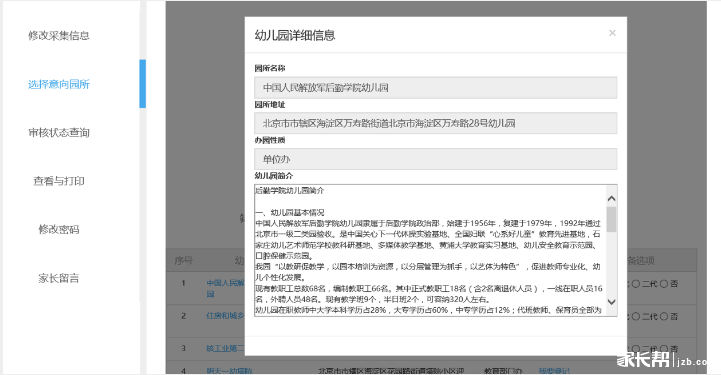Click the 园所地址 field in the dialog

[x=435, y=123]
